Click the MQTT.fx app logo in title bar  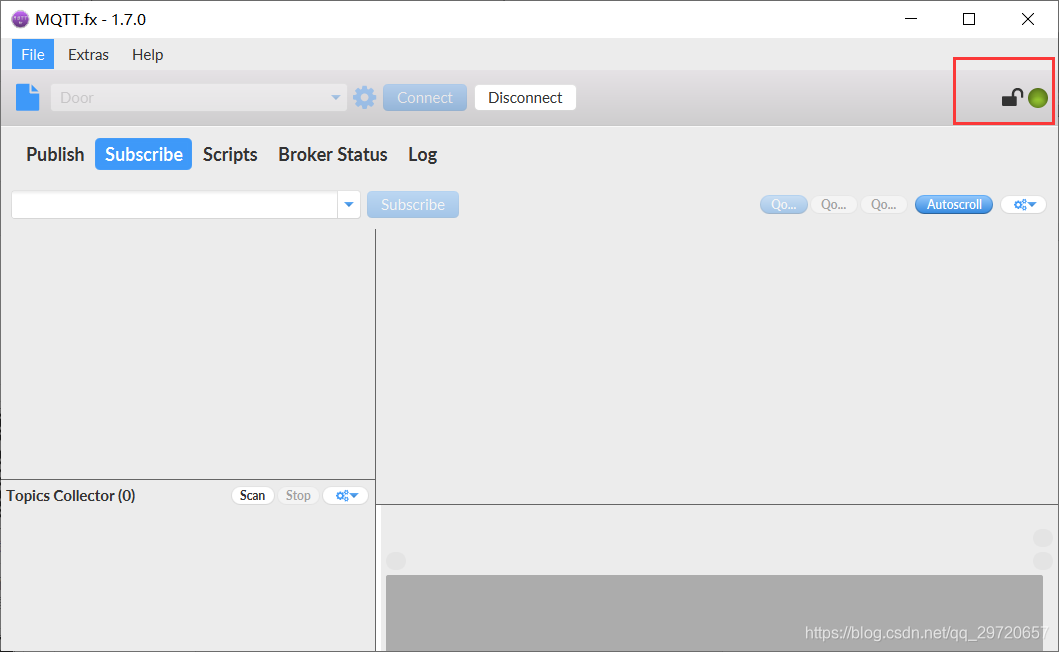(x=20, y=19)
